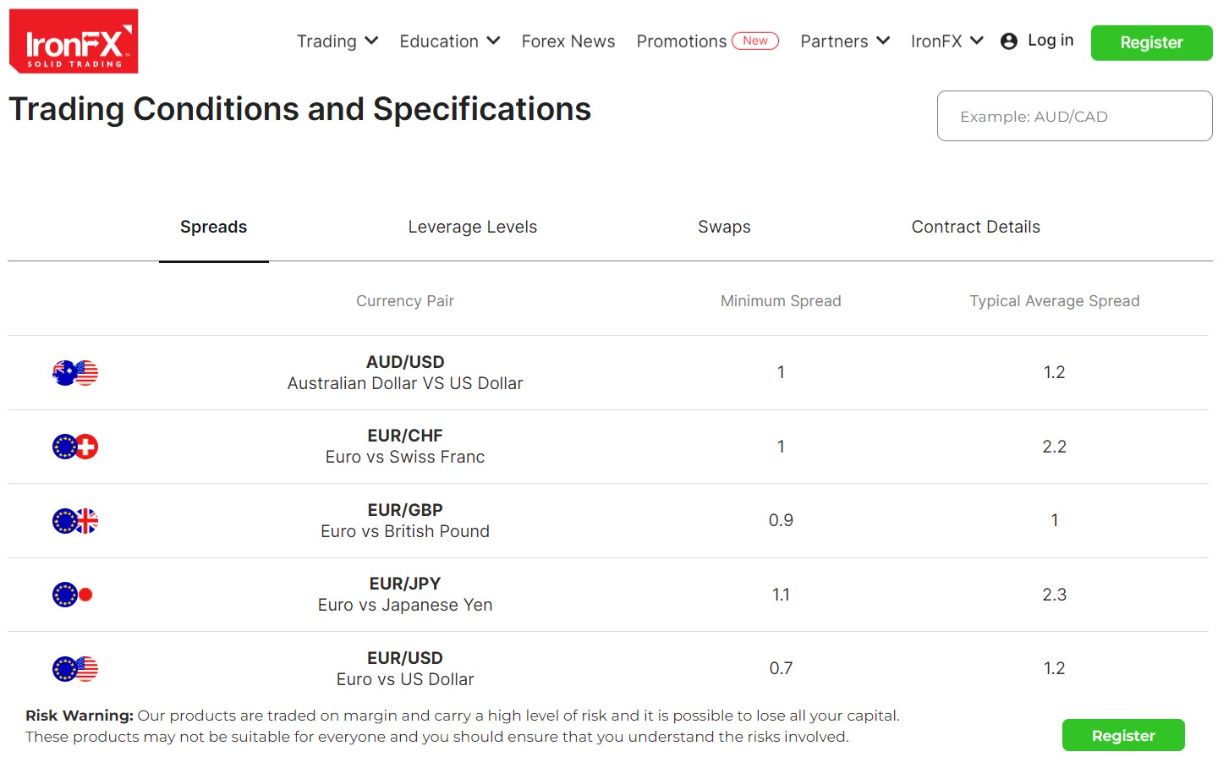Open the Contract Details tab
The height and width of the screenshot is (768, 1227).
click(975, 227)
